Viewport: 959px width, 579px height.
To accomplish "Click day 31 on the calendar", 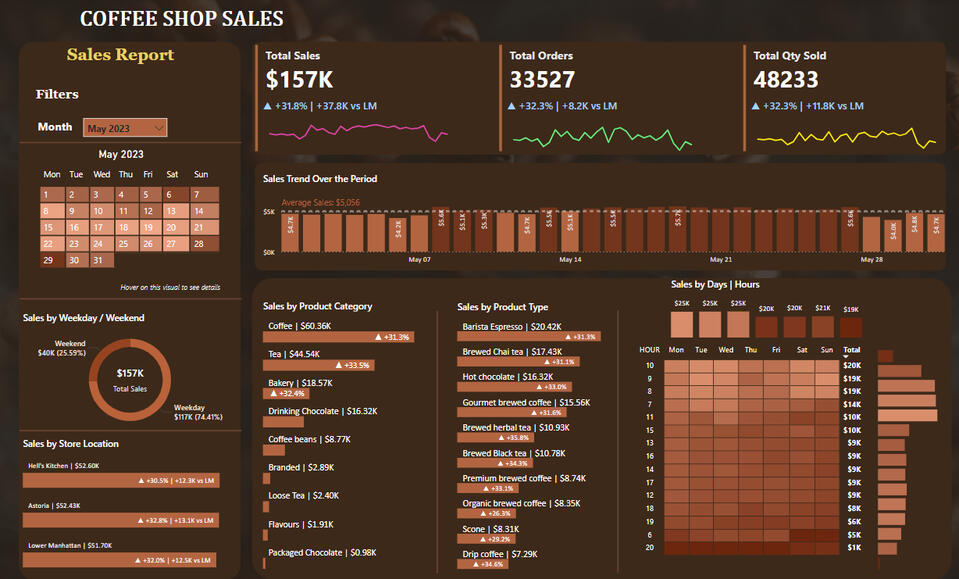I will pos(100,260).
